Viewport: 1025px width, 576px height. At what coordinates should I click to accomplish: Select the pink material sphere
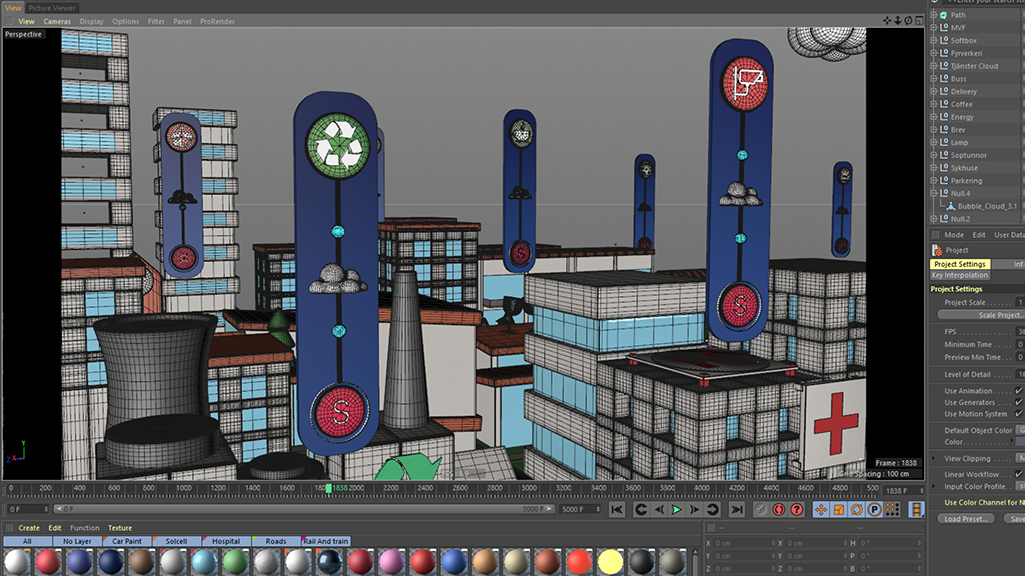pos(391,562)
